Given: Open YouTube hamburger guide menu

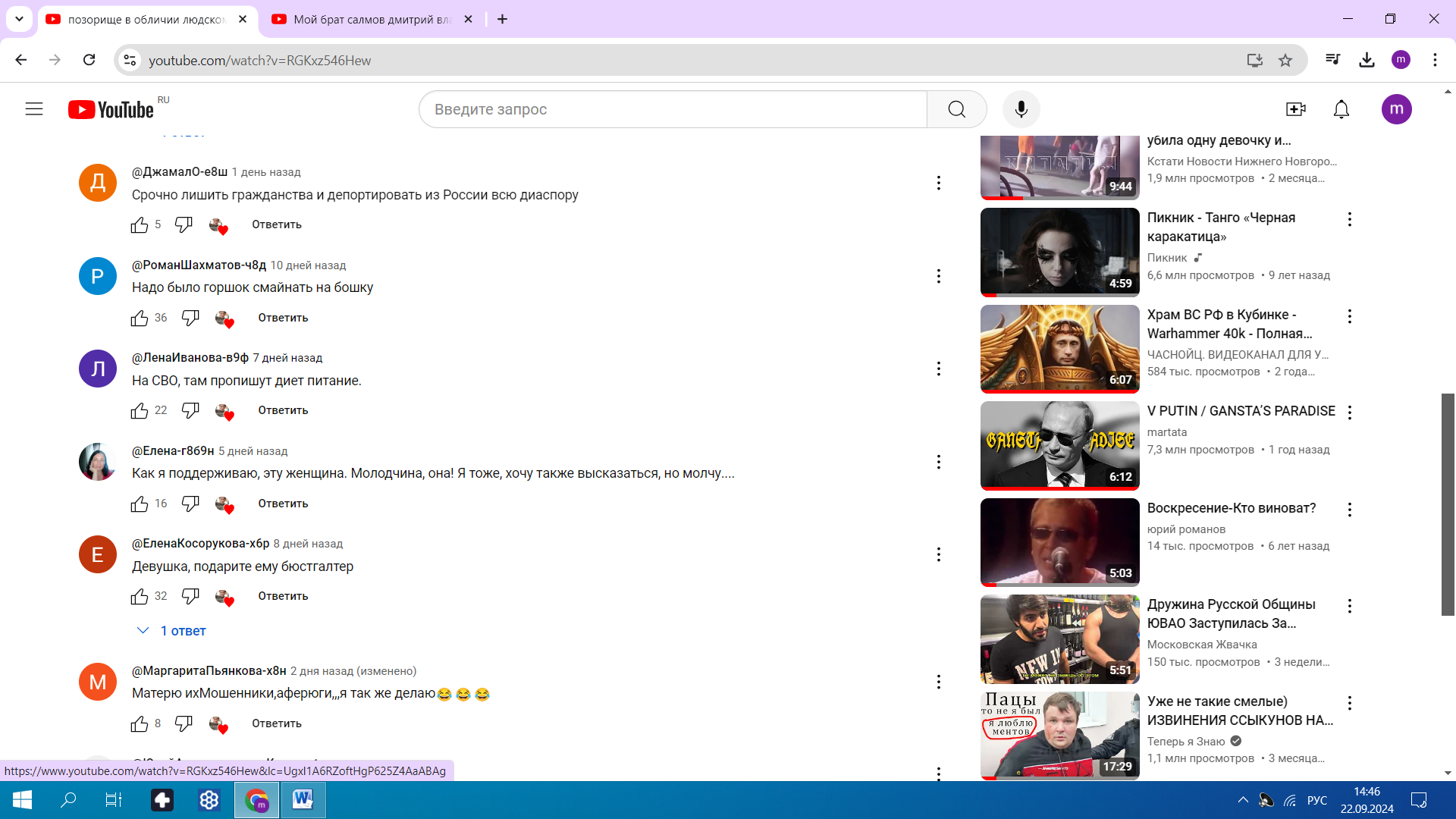Looking at the screenshot, I should (x=34, y=109).
